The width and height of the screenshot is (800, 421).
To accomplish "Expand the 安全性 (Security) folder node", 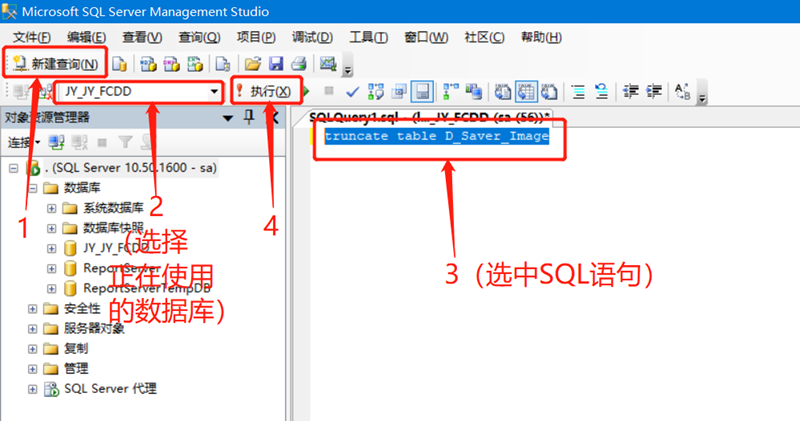I will tap(33, 308).
